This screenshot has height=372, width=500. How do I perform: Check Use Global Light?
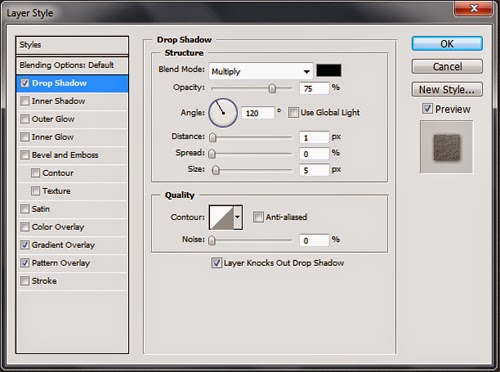tap(293, 113)
